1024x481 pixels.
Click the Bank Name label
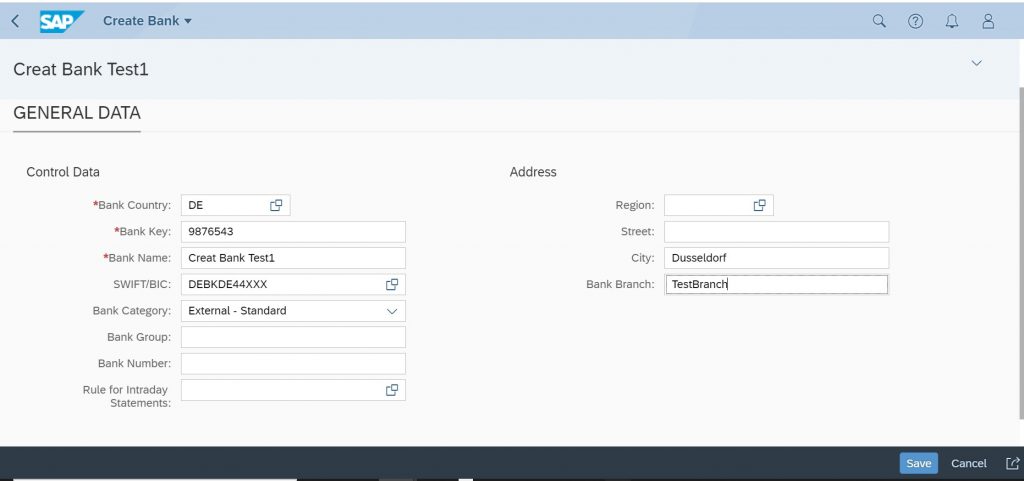tap(138, 258)
